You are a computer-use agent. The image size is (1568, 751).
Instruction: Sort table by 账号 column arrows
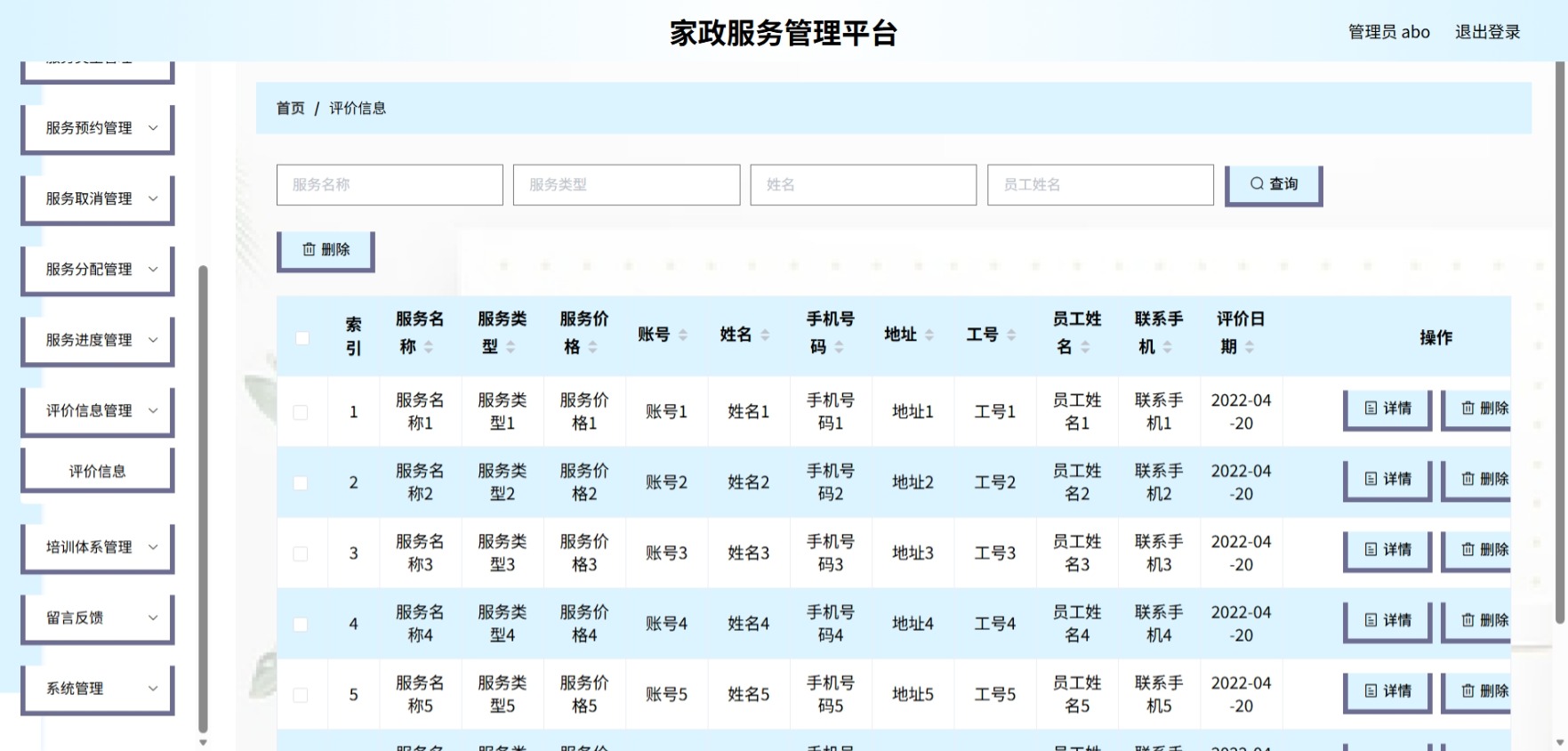click(683, 335)
